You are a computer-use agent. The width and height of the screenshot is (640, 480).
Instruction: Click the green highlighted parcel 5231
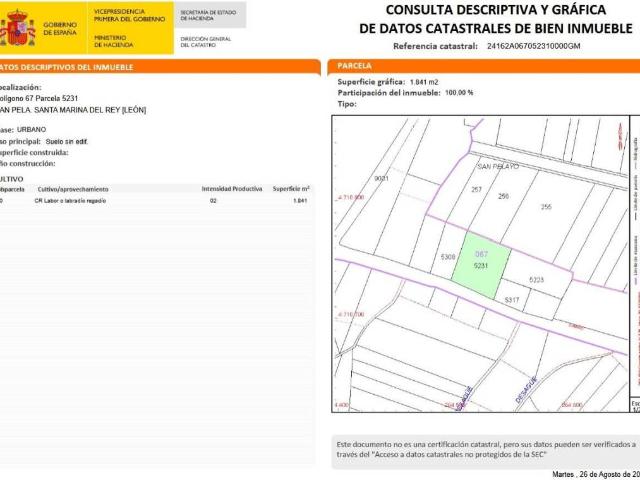481,265
